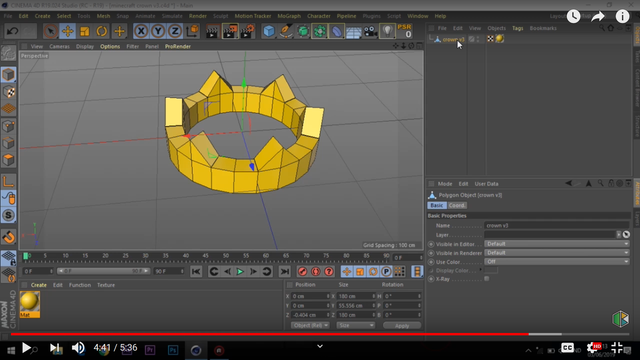The height and width of the screenshot is (360, 640).
Task: Mute the video volume speaker icon
Action: tap(78, 348)
